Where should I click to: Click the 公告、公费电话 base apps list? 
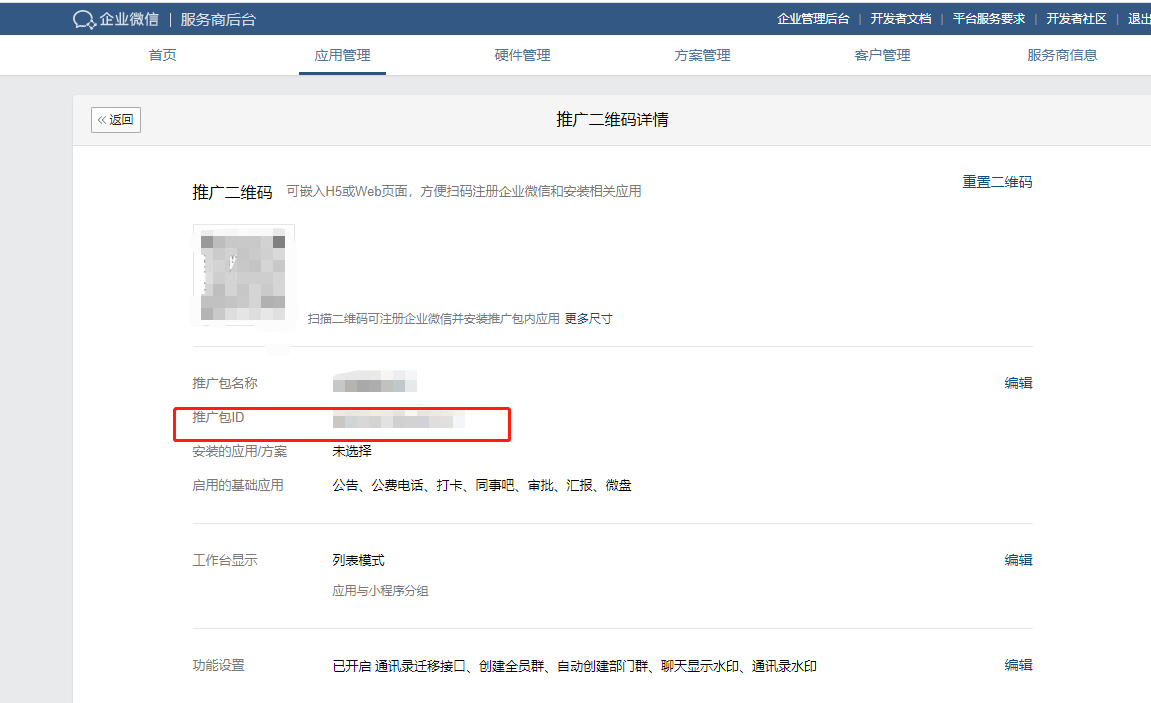click(x=482, y=485)
